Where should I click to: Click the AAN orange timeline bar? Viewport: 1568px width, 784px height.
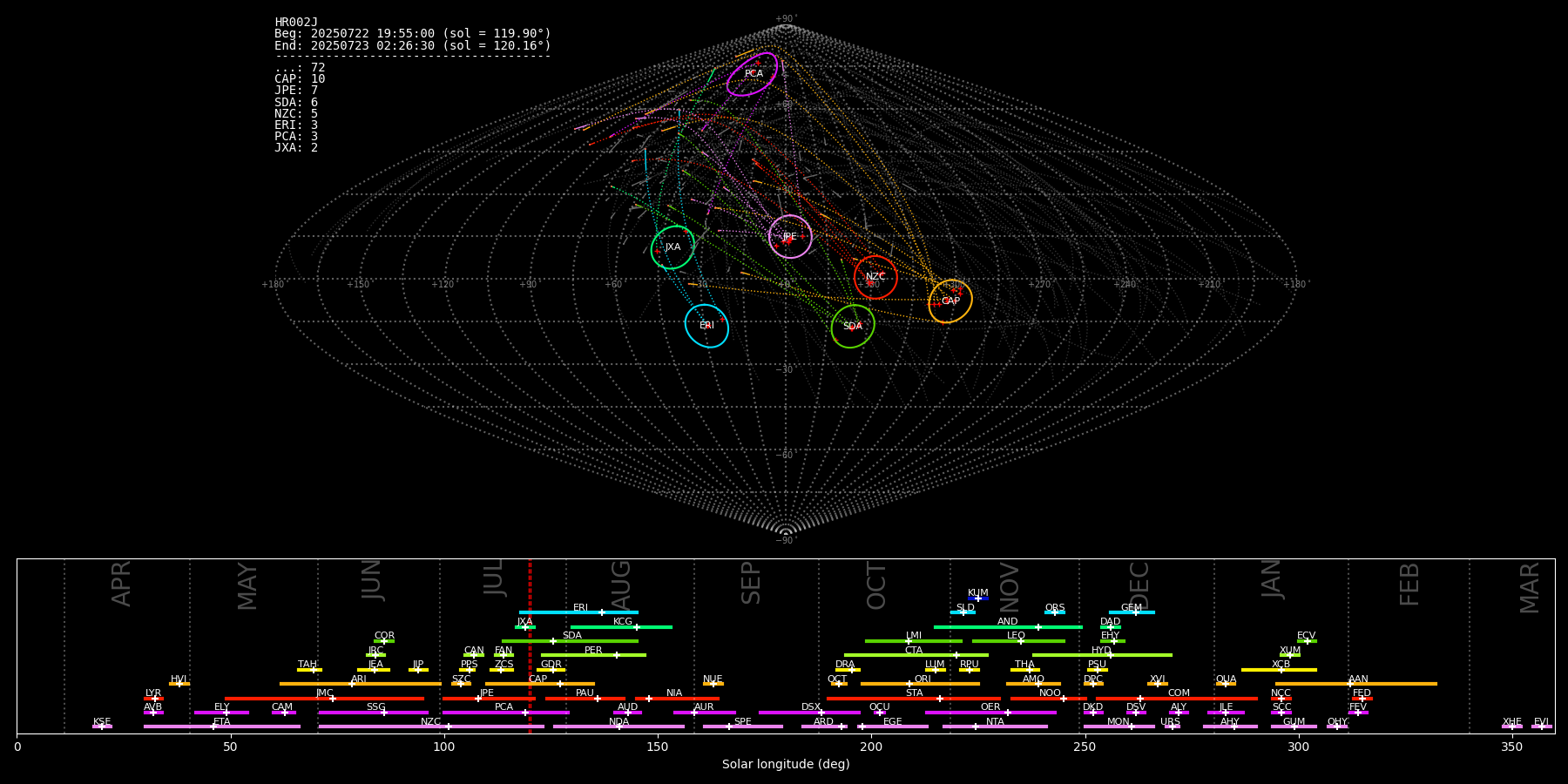(1356, 684)
